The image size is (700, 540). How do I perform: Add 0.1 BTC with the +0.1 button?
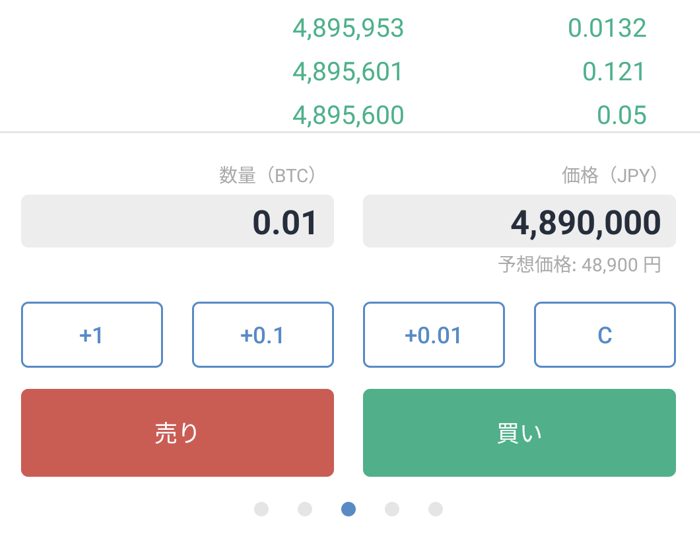tap(263, 335)
